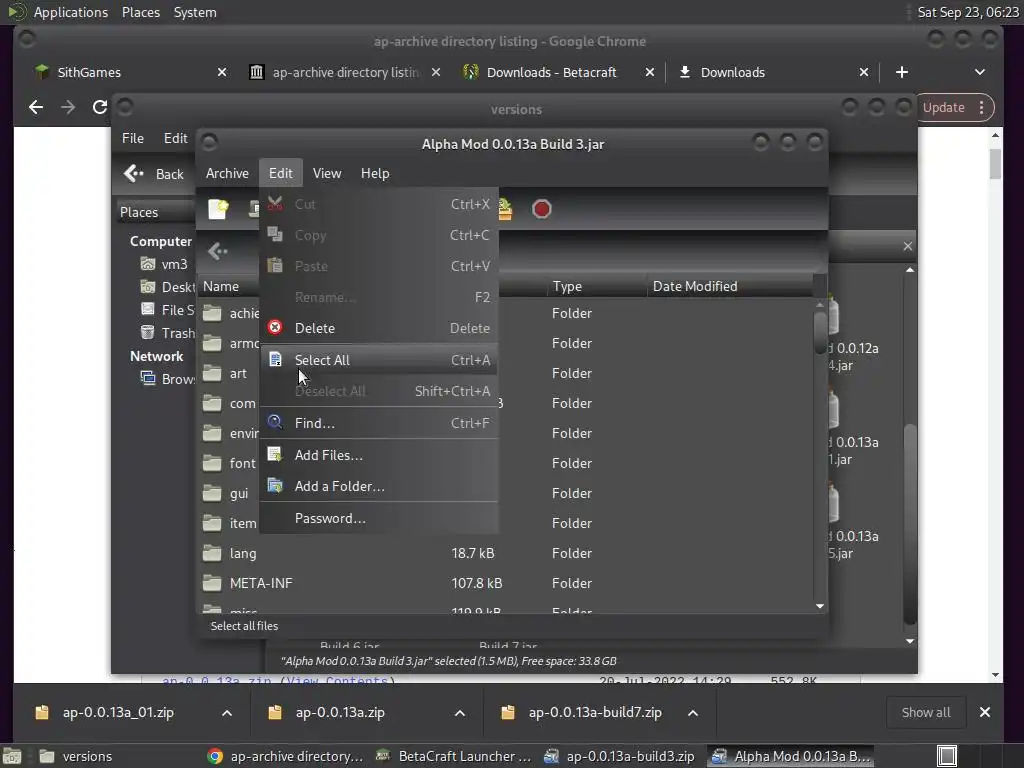Open File menu in versions window

click(133, 138)
